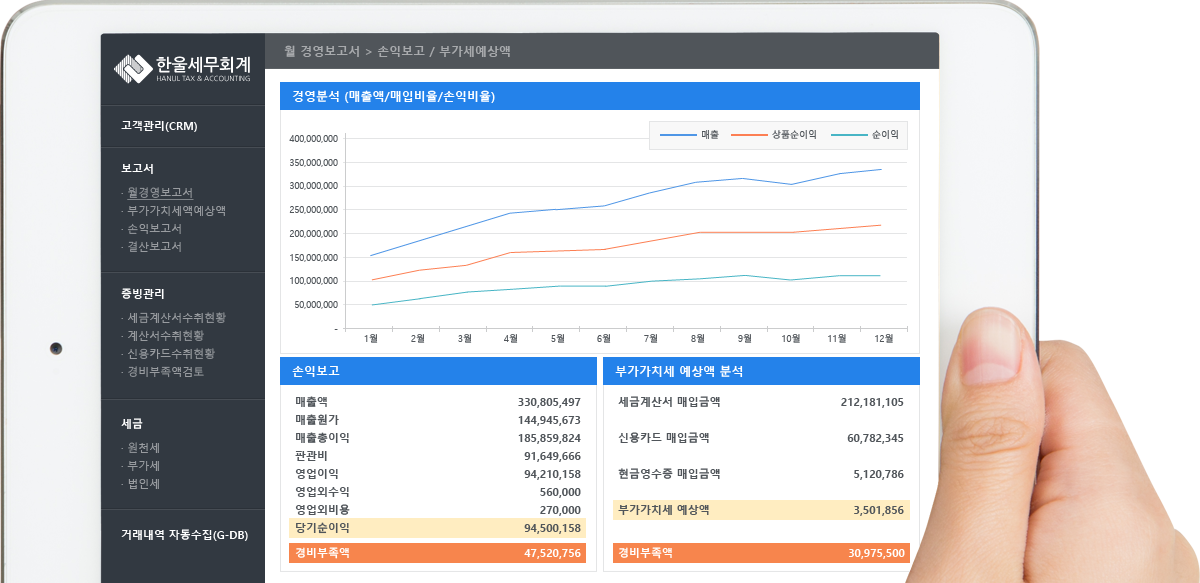Select the 보고서 menu heading
Viewport: 1200px width, 583px height.
(x=138, y=168)
